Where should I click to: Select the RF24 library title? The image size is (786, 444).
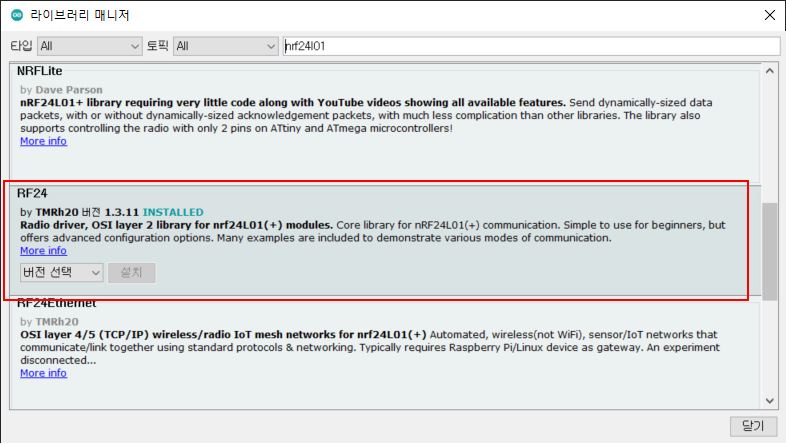32,193
